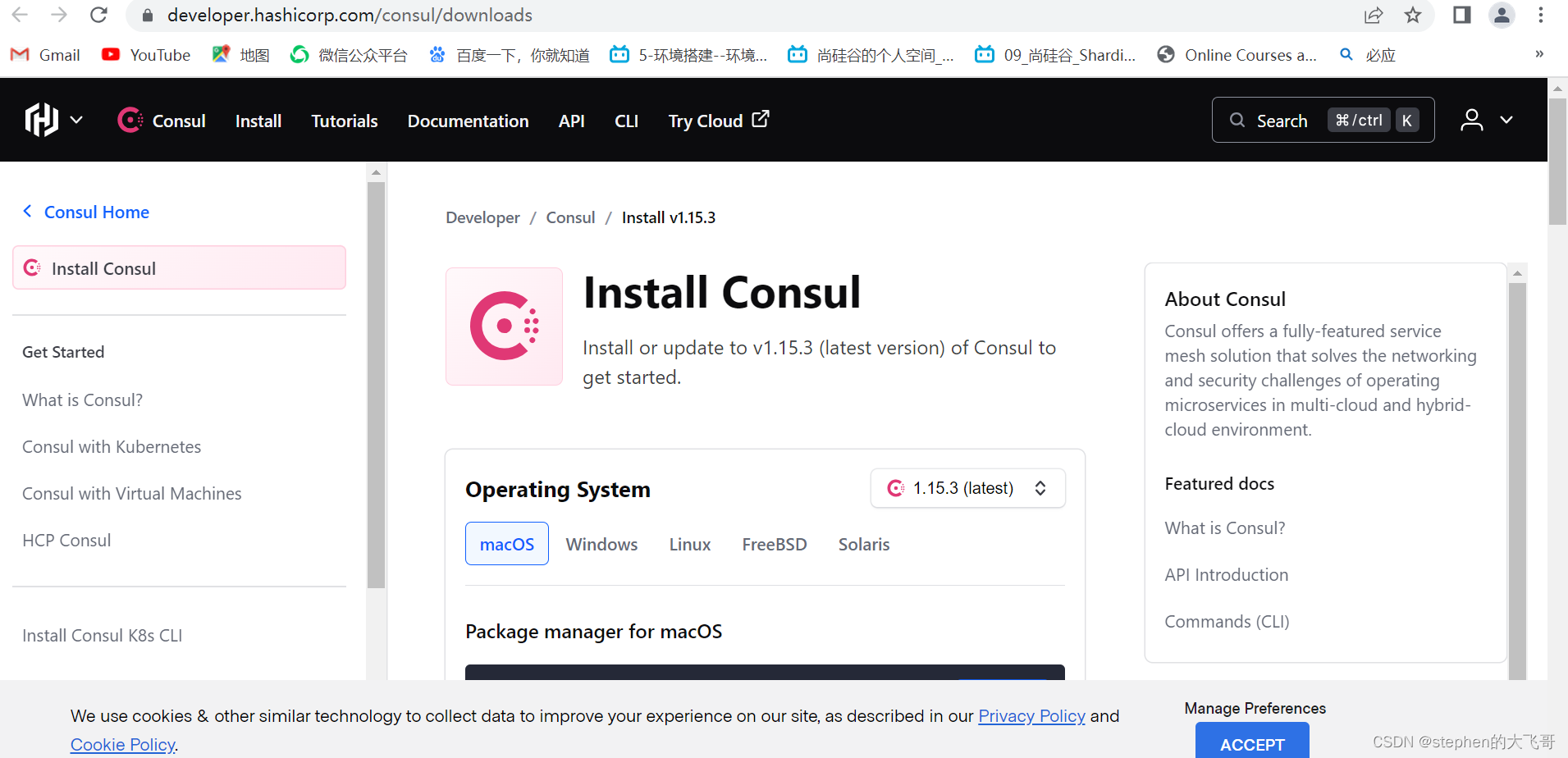Viewport: 1568px width, 758px height.
Task: Open the Documentation nav menu item
Action: point(468,121)
